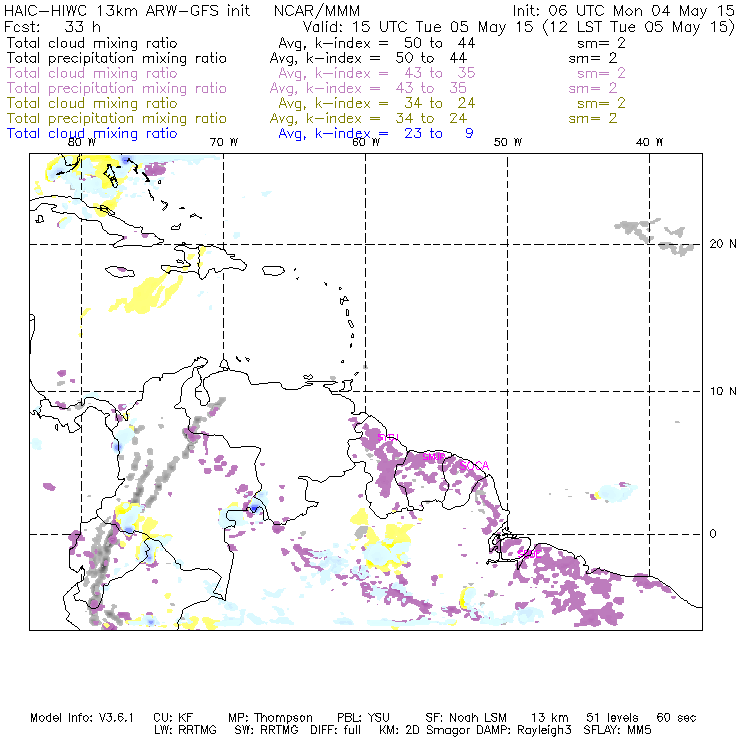Click 'Valid: 15 UTC Tue 05 May 15' text
The image size is (740, 740).
coord(418,27)
